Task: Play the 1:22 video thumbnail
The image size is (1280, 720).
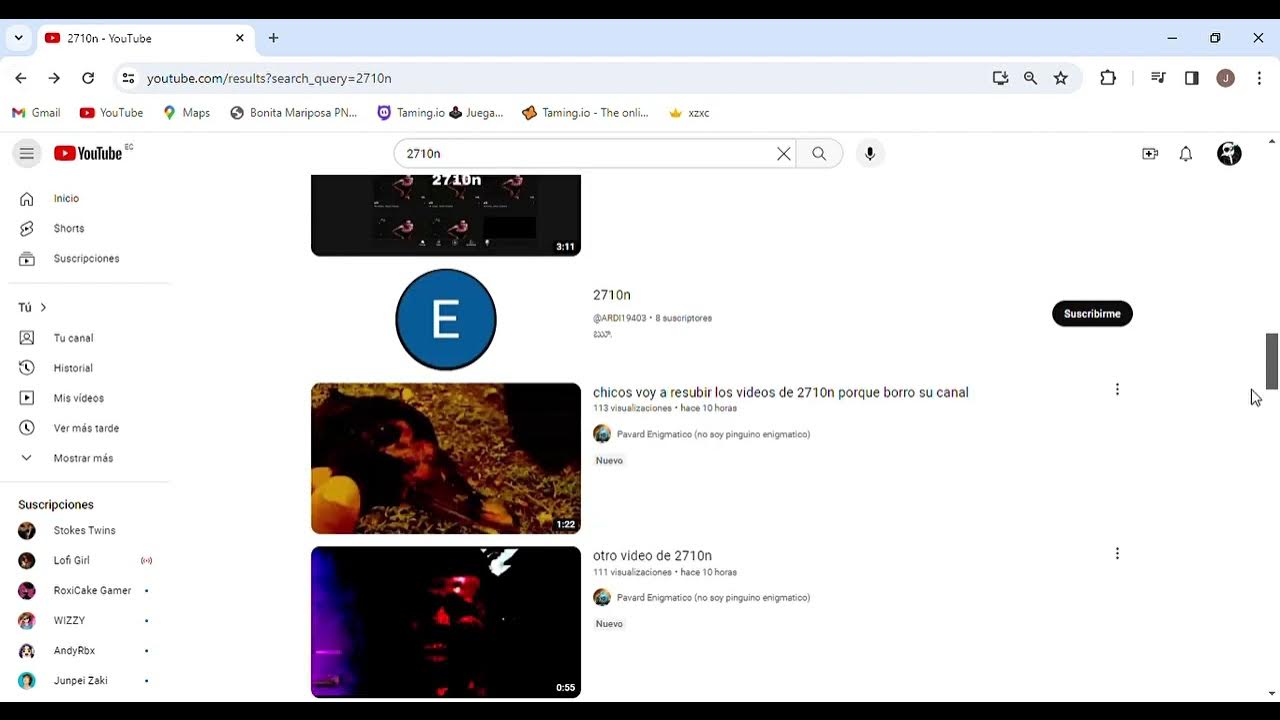Action: click(x=446, y=458)
